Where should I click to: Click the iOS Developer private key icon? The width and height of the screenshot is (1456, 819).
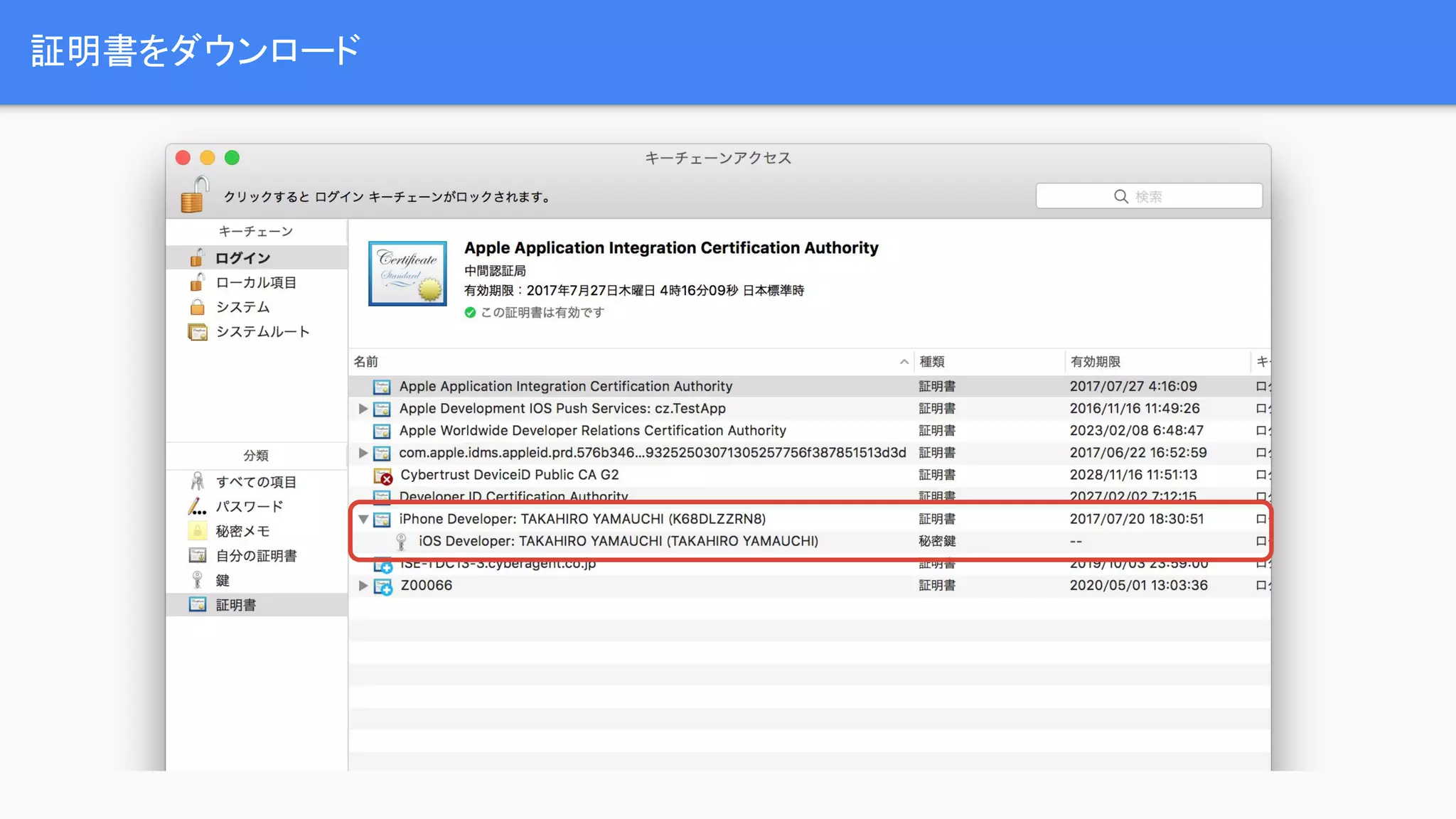pos(401,542)
